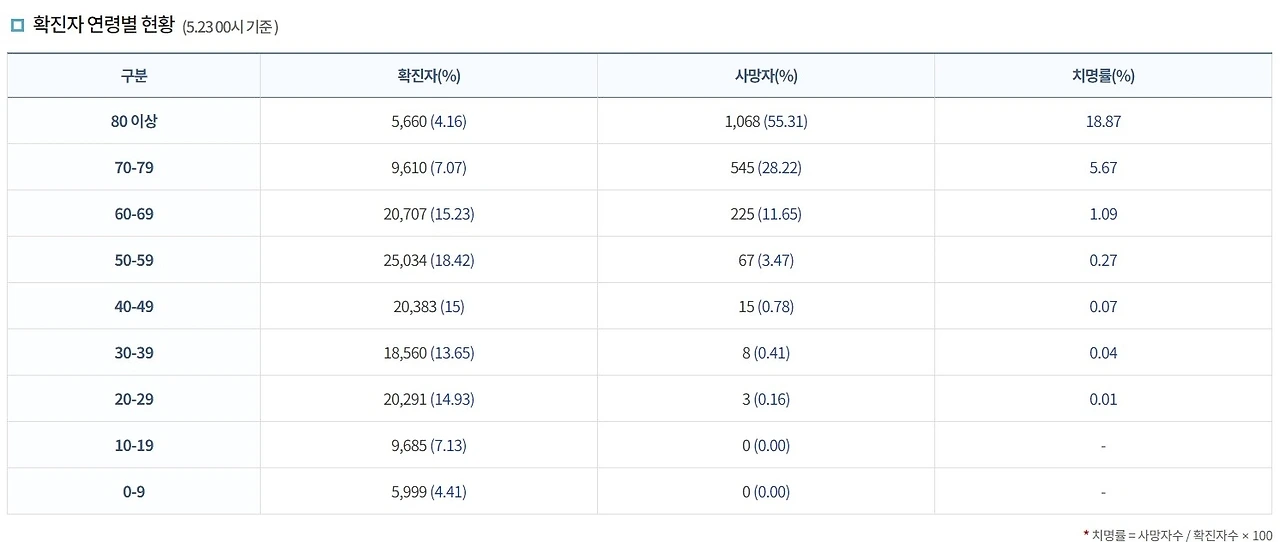Click the 확진자 연령별 현황 title
The width and height of the screenshot is (1280, 542).
click(103, 24)
